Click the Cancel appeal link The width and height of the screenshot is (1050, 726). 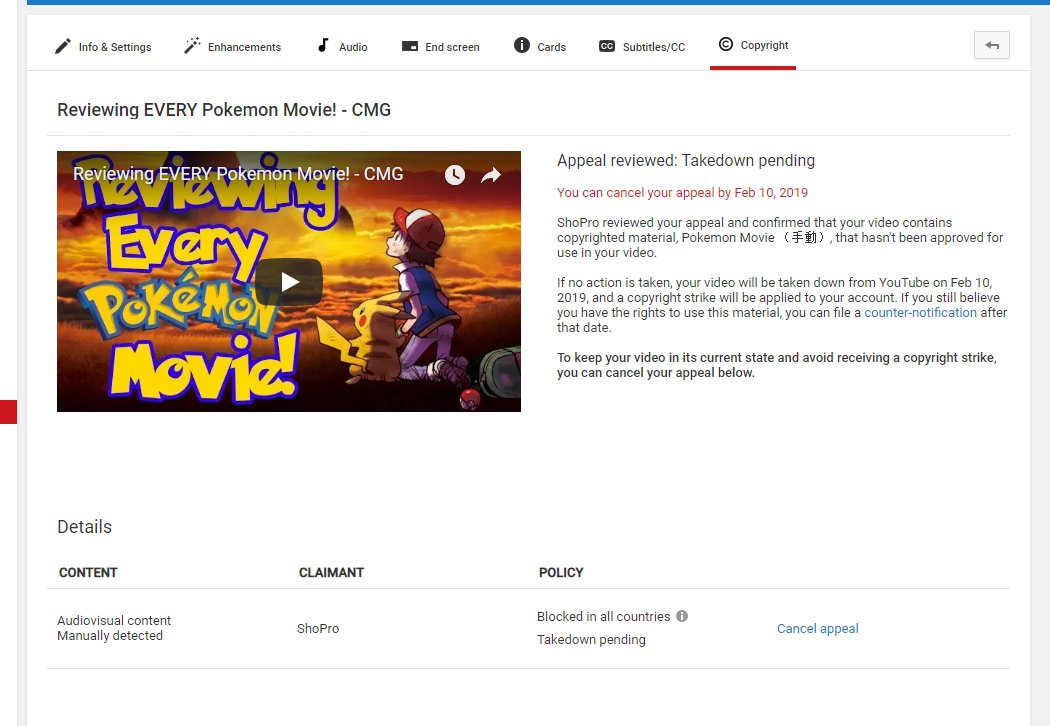(818, 629)
